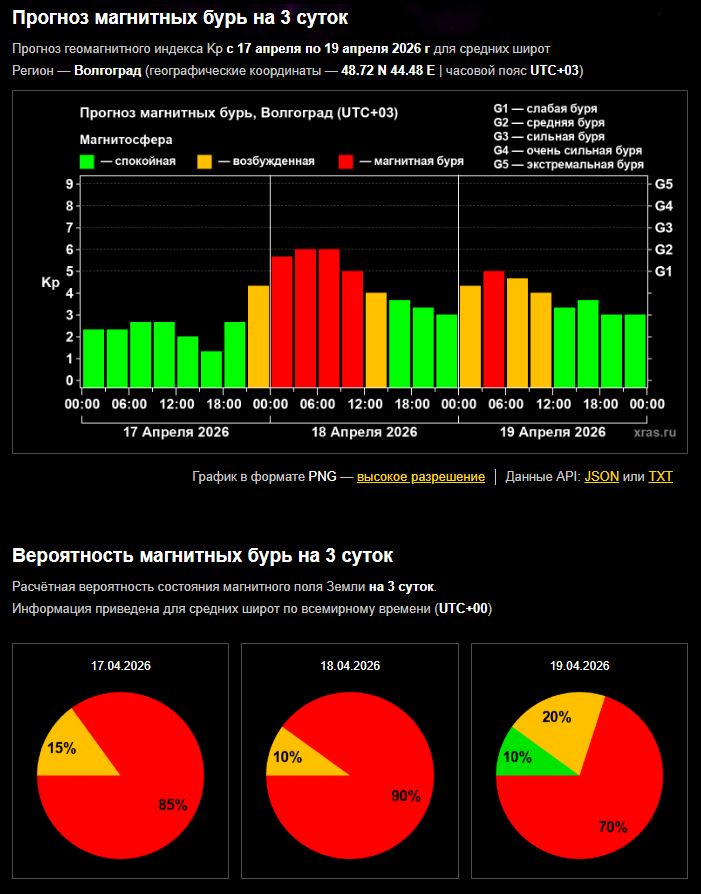Click the only yellow bar on 17 April
This screenshot has height=894, width=701.
[258, 335]
